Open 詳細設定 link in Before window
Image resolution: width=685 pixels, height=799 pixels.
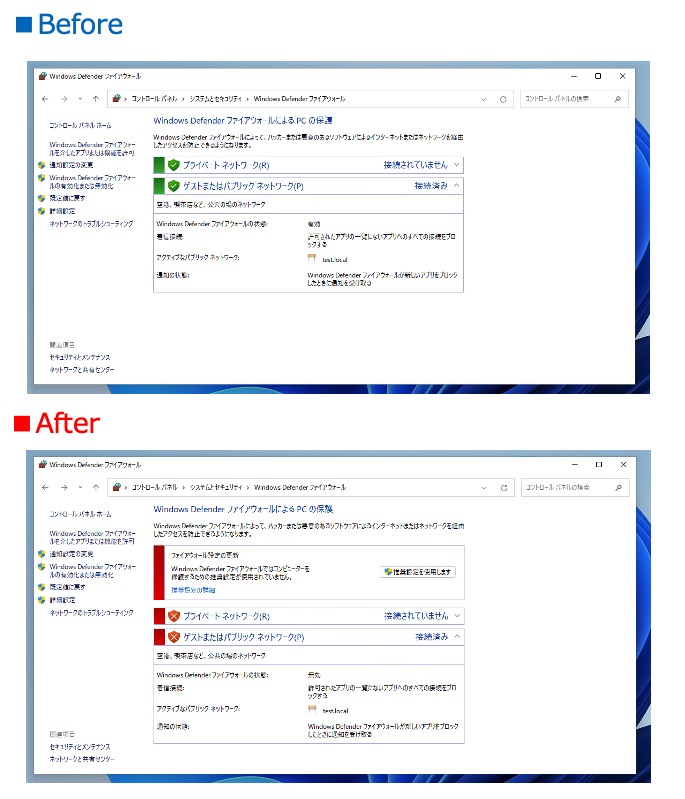62,210
